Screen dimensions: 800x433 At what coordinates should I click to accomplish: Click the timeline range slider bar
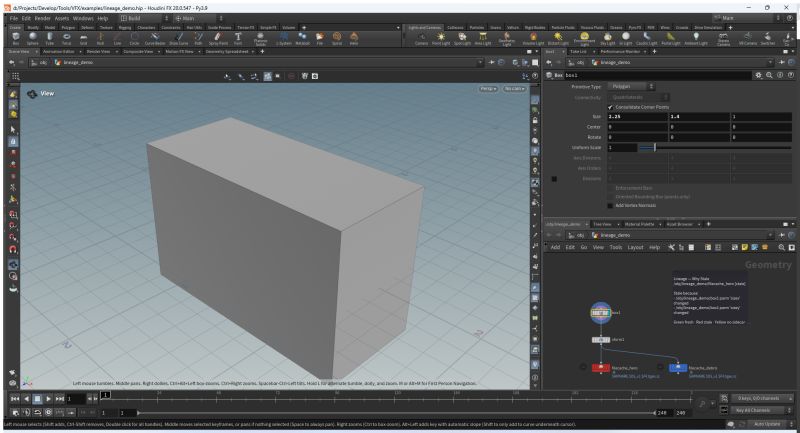coord(395,413)
